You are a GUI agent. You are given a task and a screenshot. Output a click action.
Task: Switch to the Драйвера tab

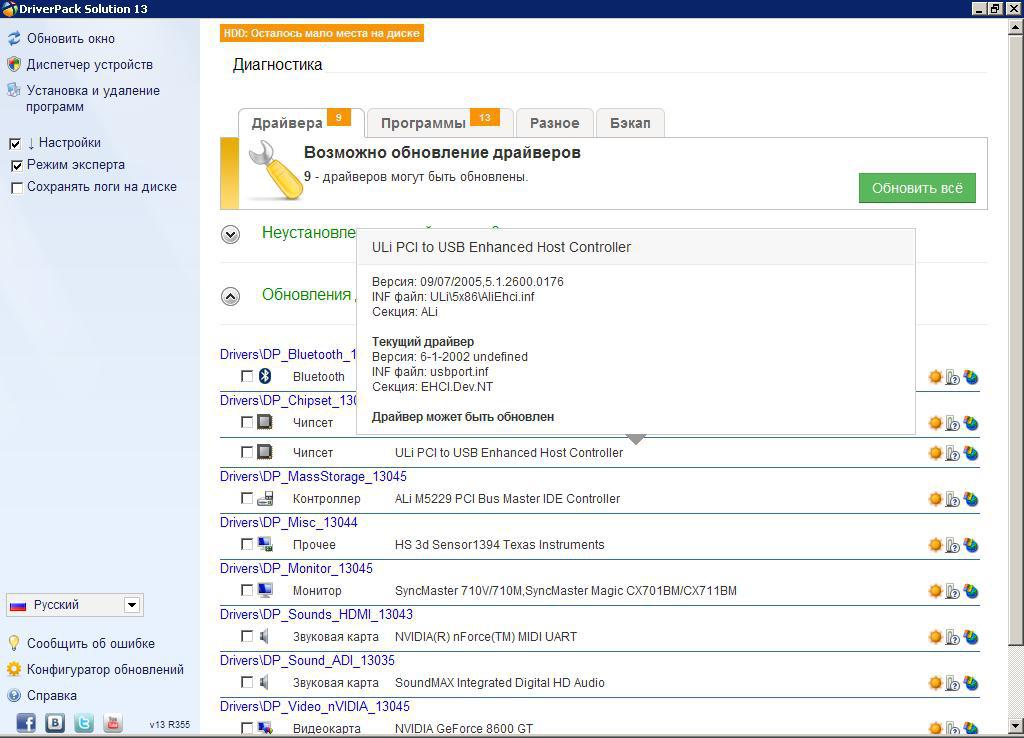click(300, 123)
